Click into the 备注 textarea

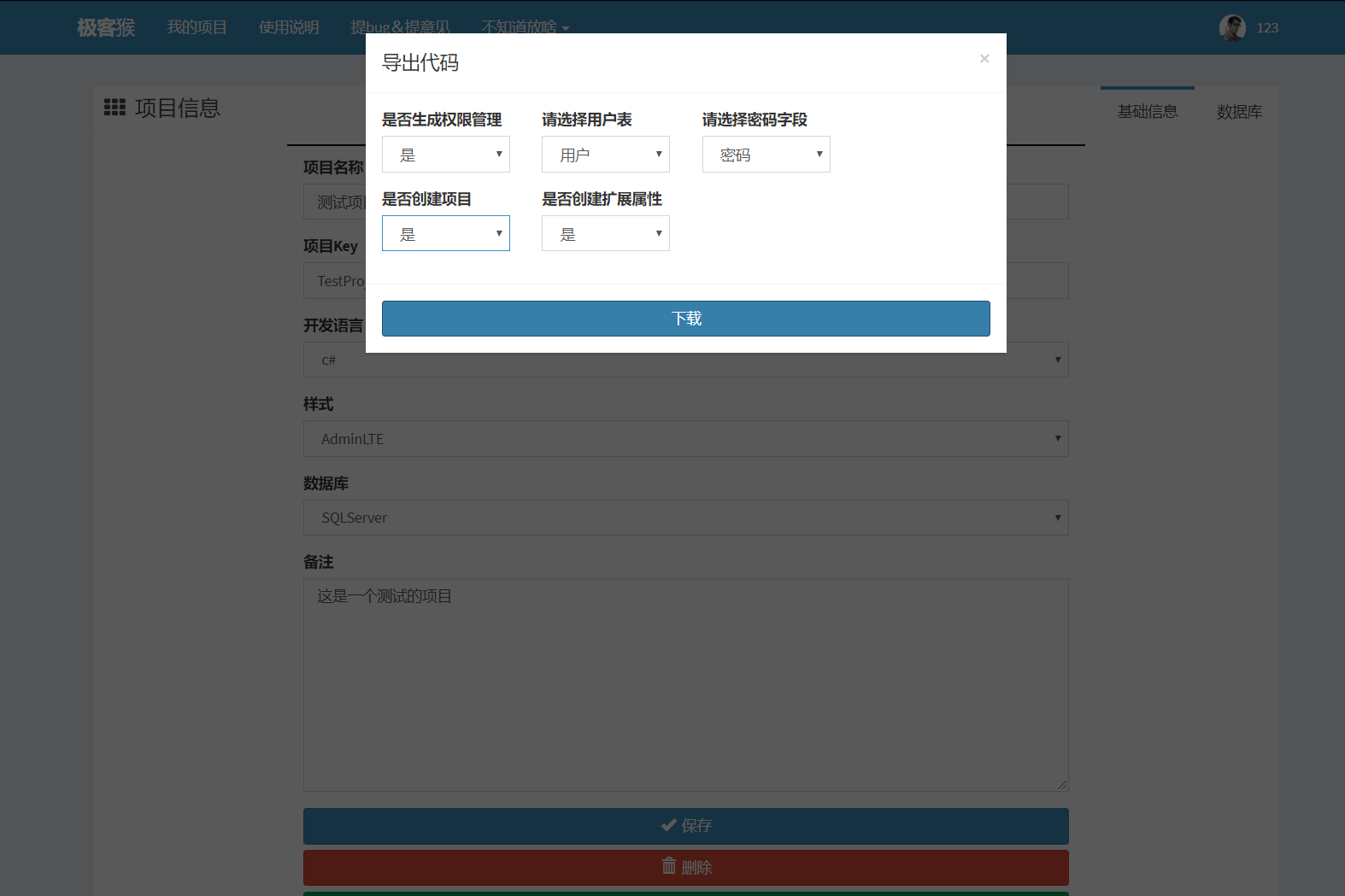(x=686, y=685)
